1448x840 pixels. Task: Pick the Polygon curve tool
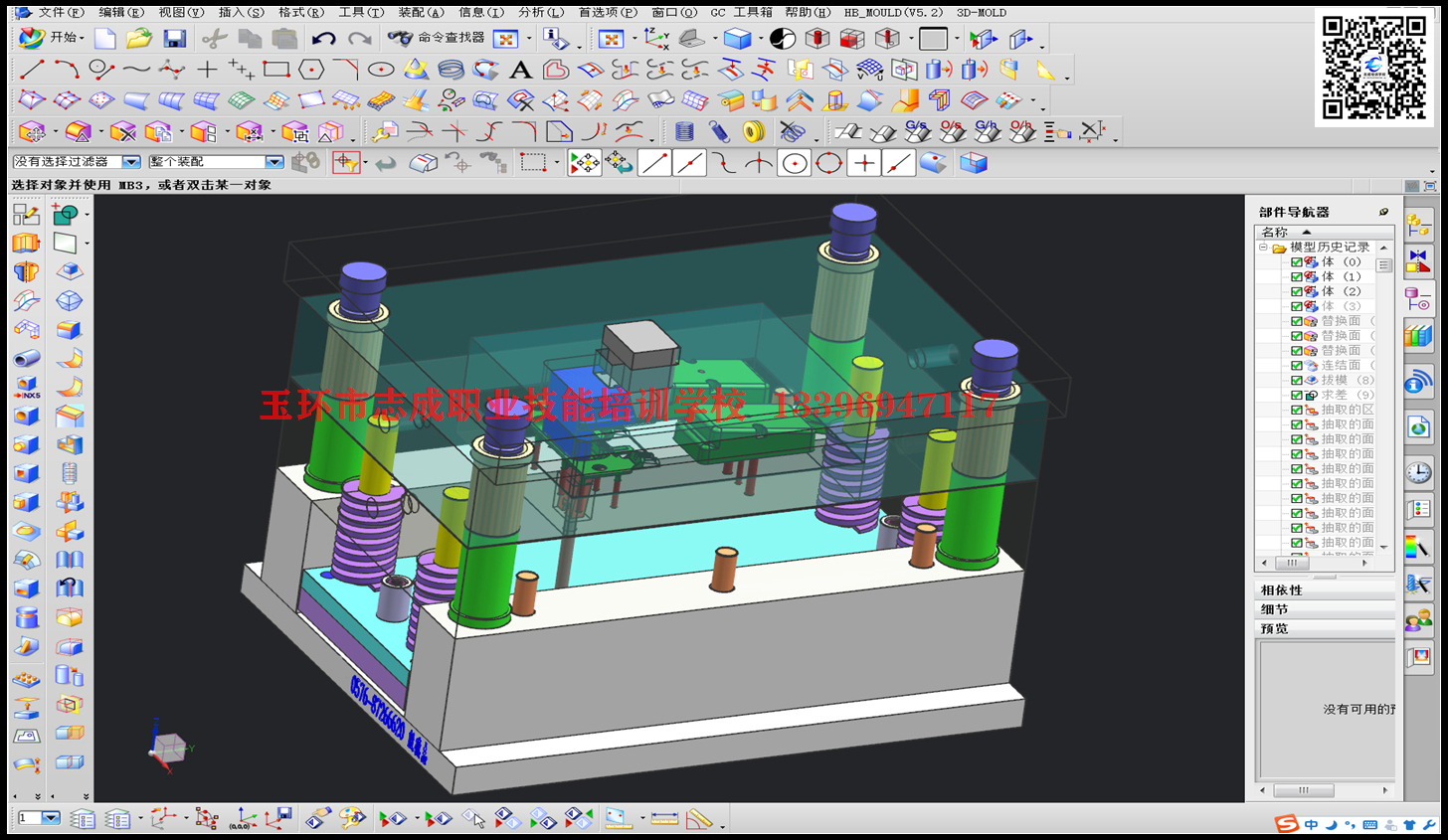tap(311, 70)
